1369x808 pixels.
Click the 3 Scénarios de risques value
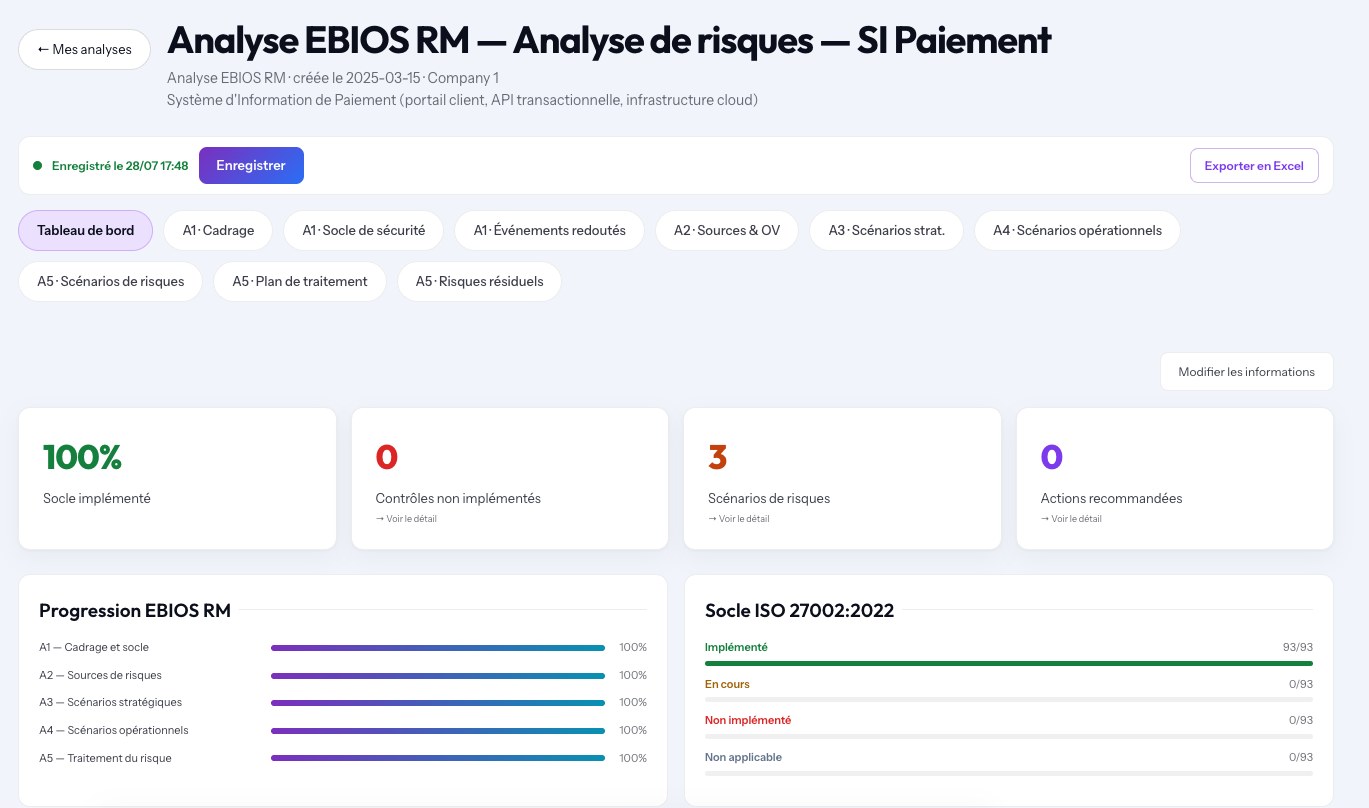coord(717,457)
